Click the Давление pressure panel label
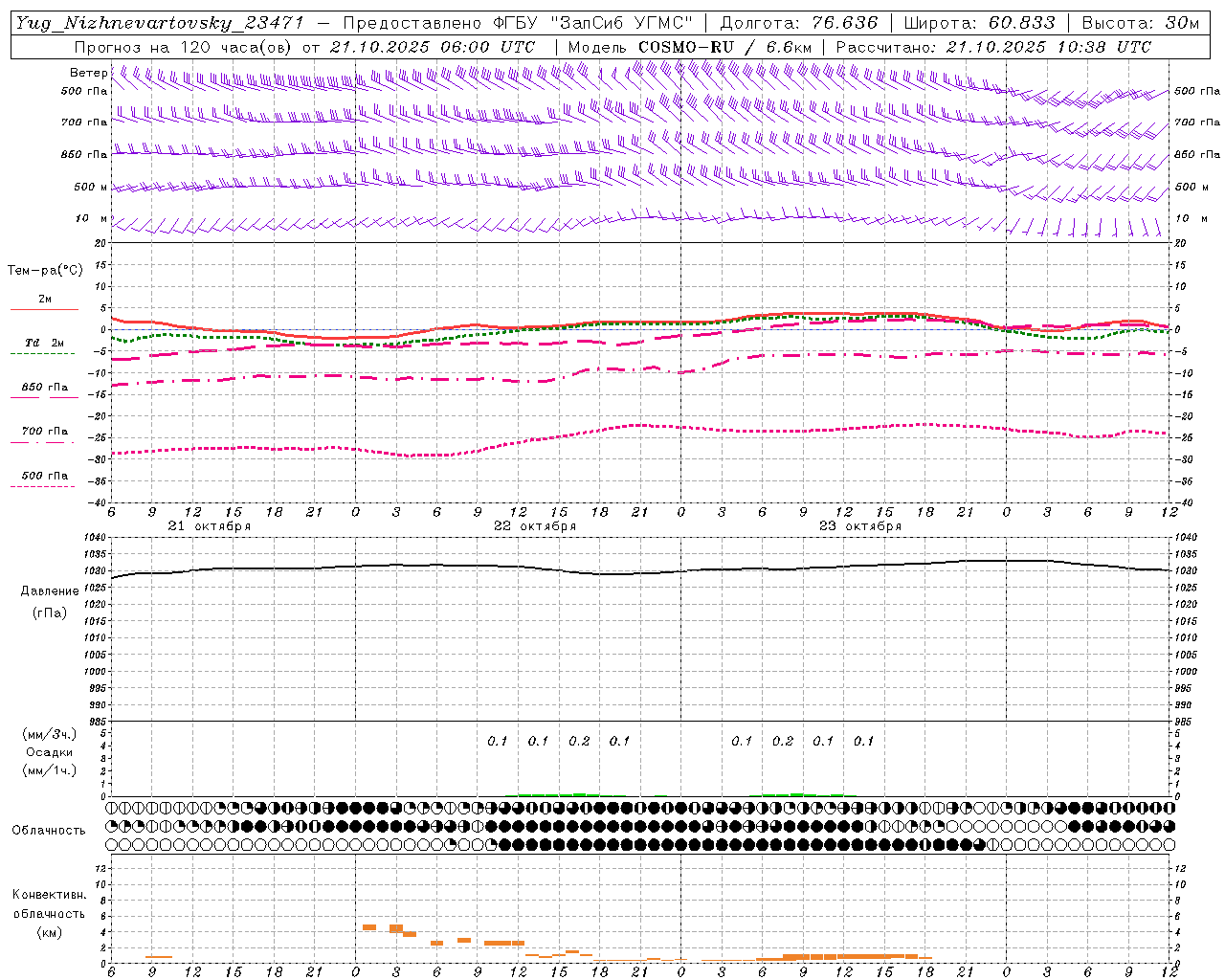1225x980 pixels. coord(50,591)
